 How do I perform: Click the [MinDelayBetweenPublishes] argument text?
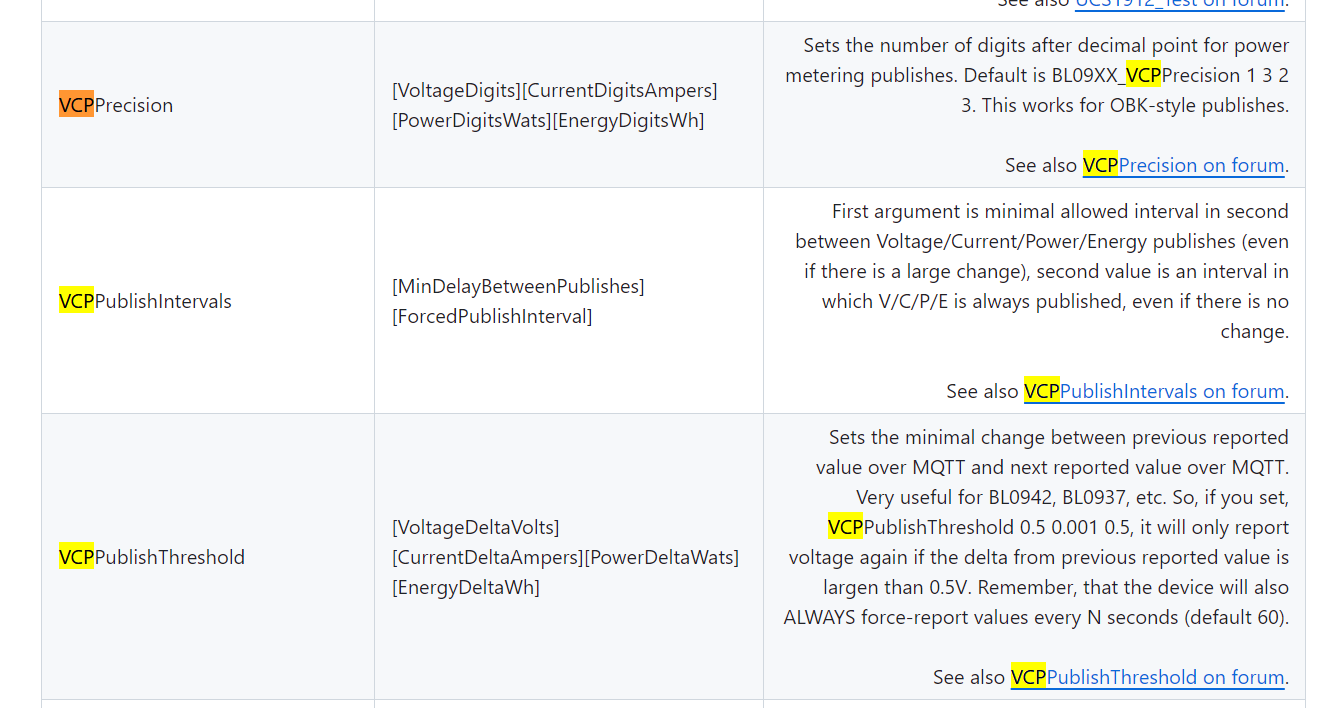(x=518, y=286)
